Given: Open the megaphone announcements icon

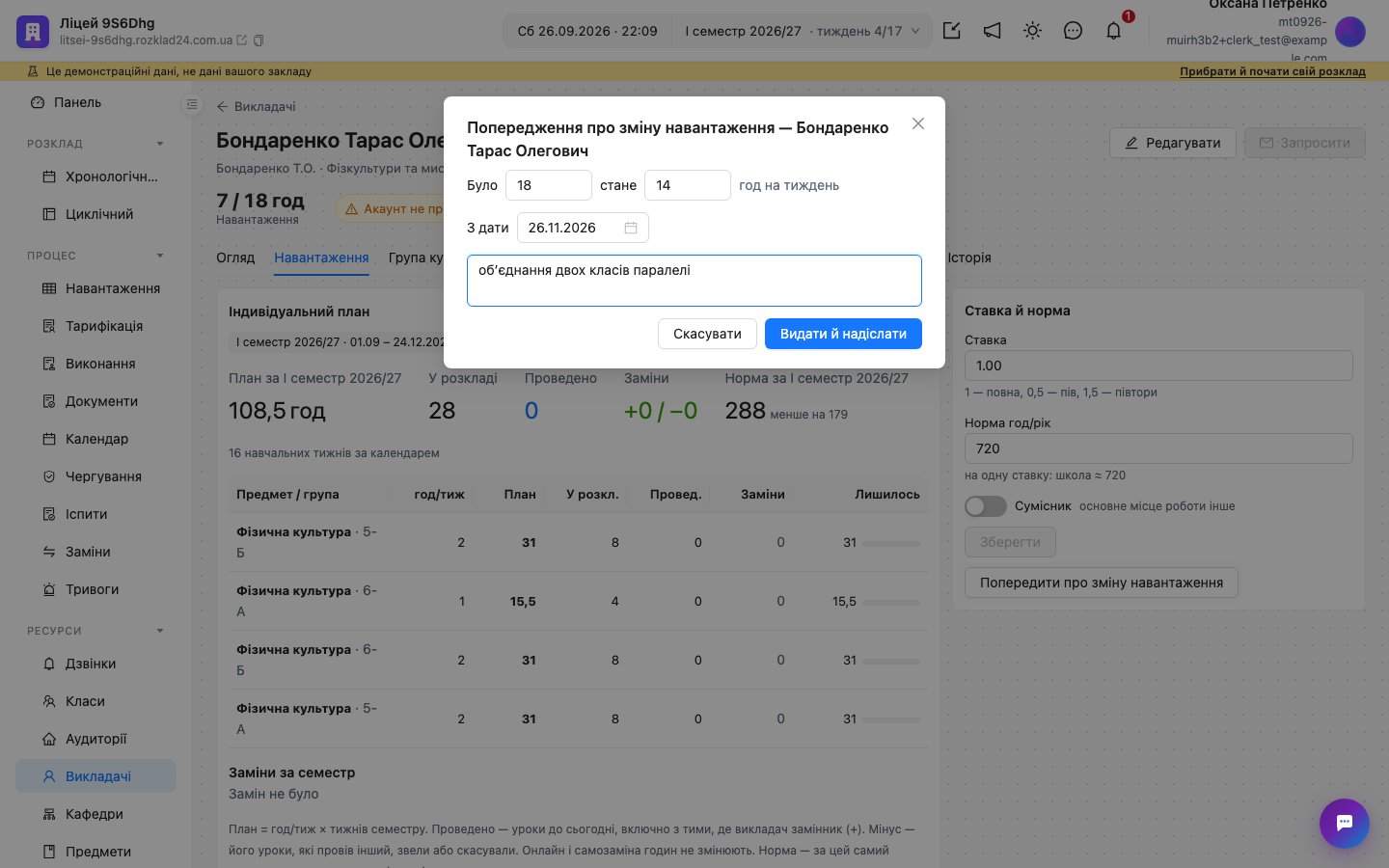Looking at the screenshot, I should pos(992,31).
